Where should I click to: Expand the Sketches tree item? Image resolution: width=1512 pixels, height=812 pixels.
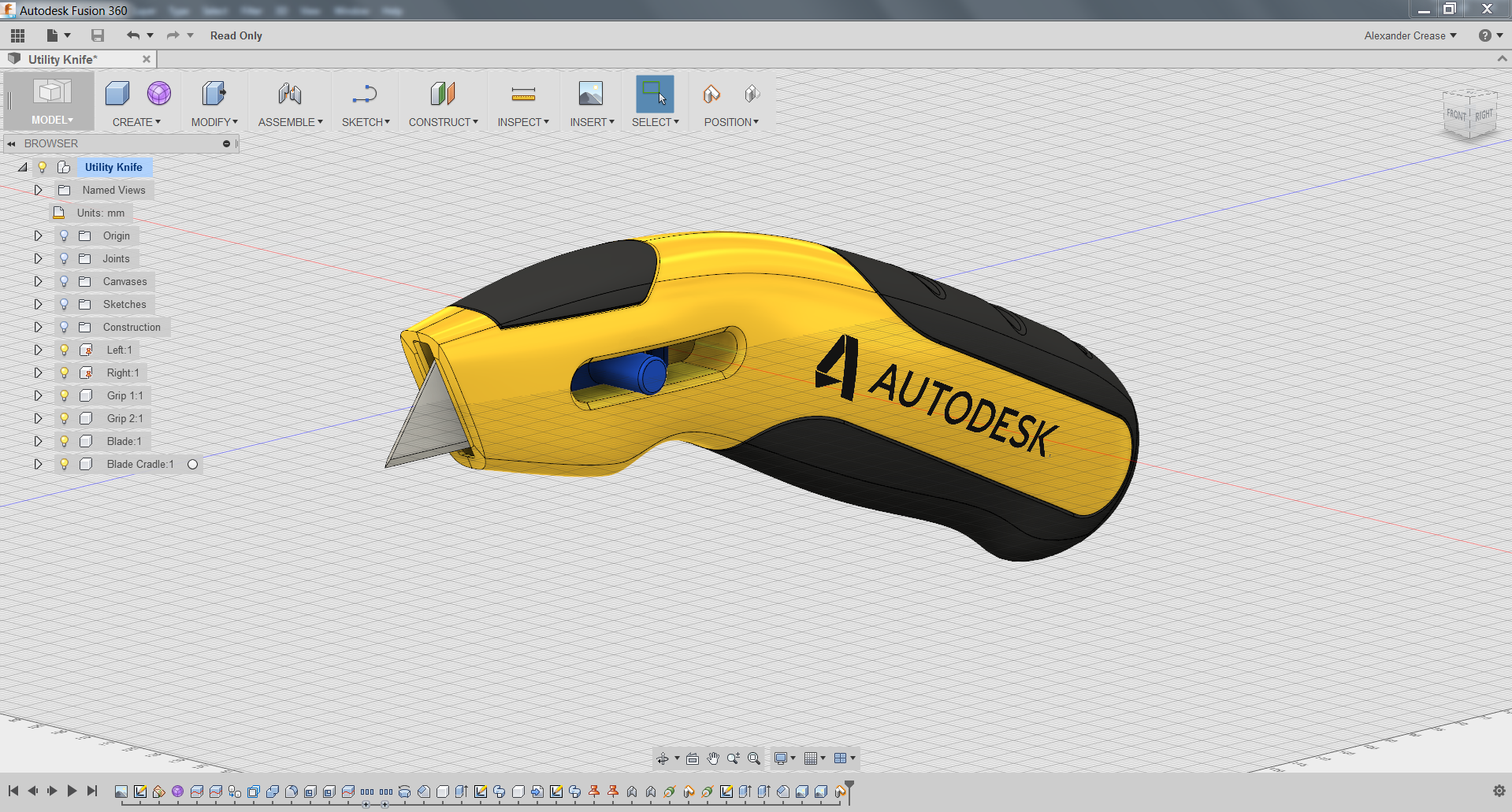(x=37, y=304)
